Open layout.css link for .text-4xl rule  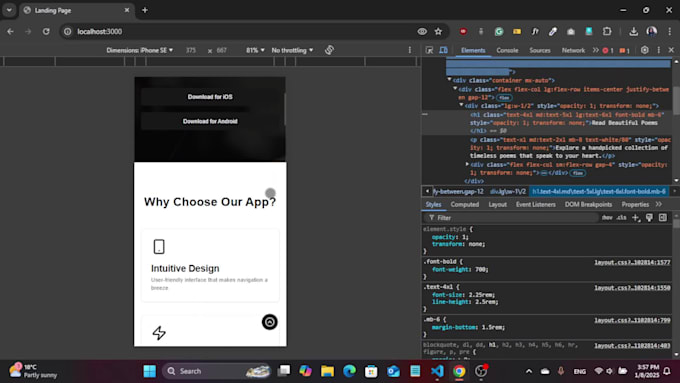tap(632, 288)
